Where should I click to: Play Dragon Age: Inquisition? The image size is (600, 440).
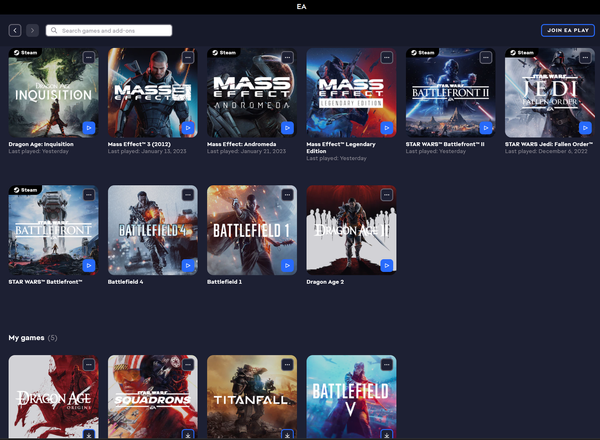(x=89, y=128)
